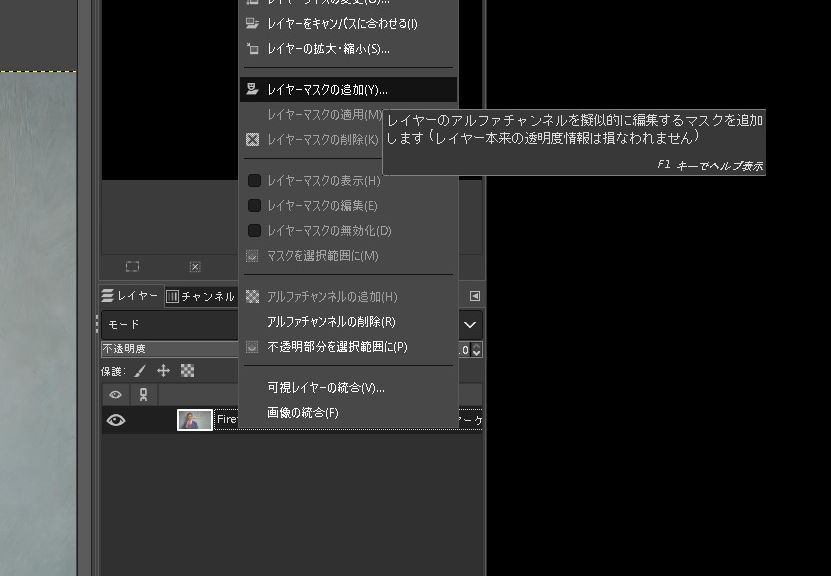Check the レイヤーマスクの無効化 checkbox
831x576 pixels.
(x=254, y=231)
